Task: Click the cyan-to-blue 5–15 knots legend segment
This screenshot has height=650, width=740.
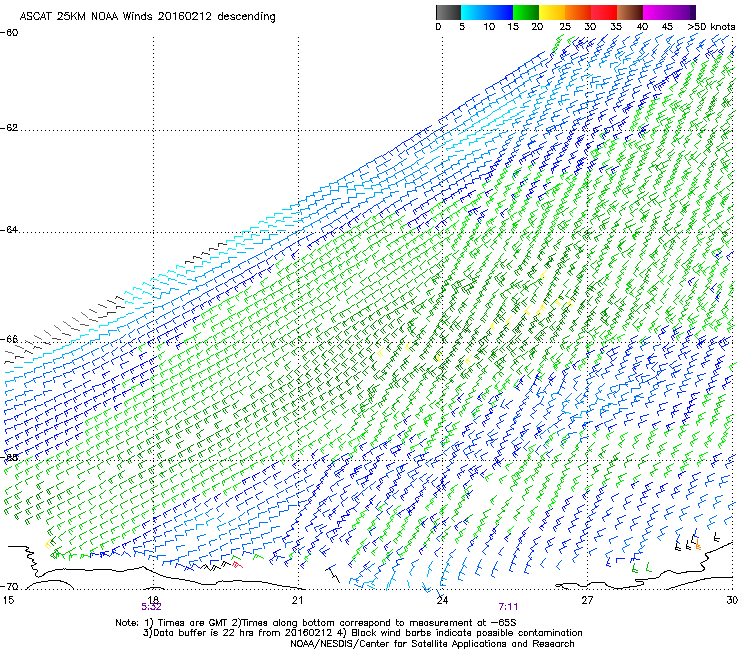Action: pos(487,12)
